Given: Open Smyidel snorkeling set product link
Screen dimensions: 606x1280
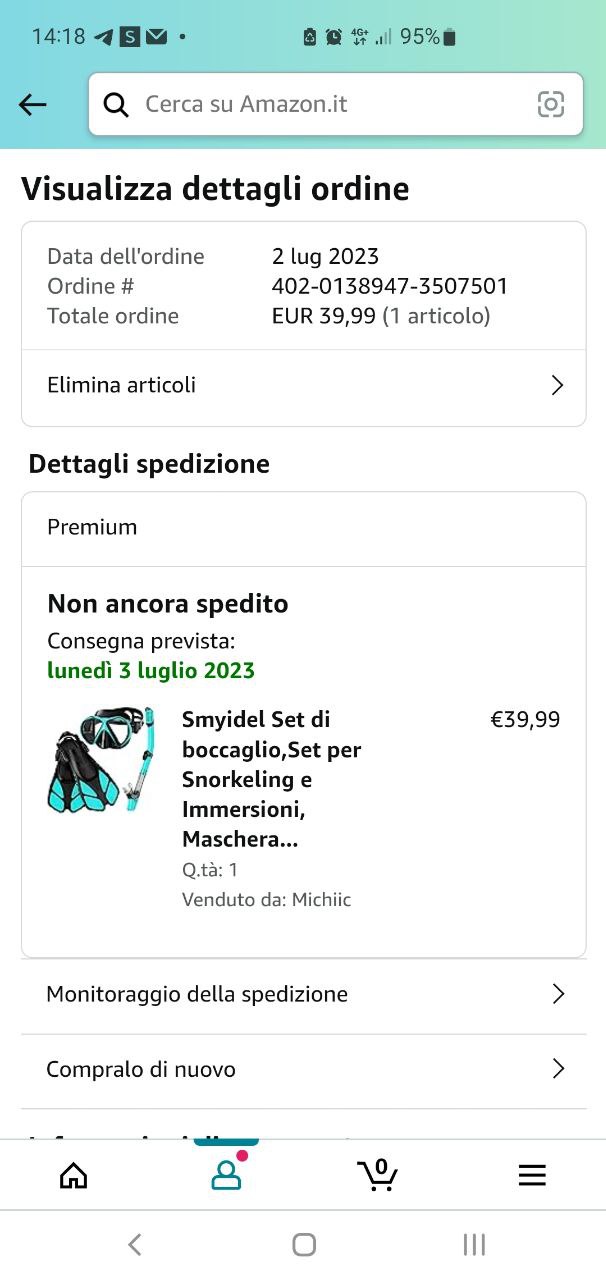Looking at the screenshot, I should click(x=271, y=779).
